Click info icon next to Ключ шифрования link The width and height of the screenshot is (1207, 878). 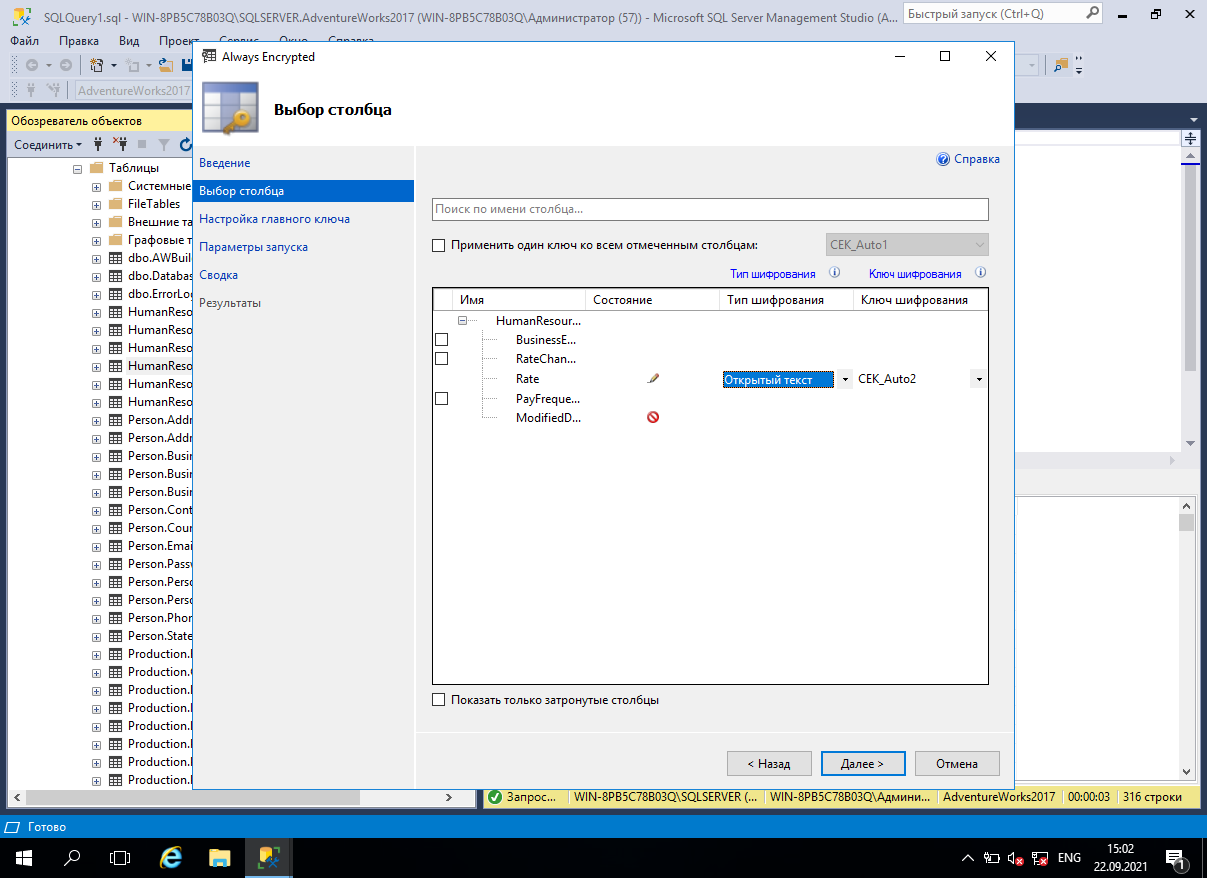click(x=980, y=273)
